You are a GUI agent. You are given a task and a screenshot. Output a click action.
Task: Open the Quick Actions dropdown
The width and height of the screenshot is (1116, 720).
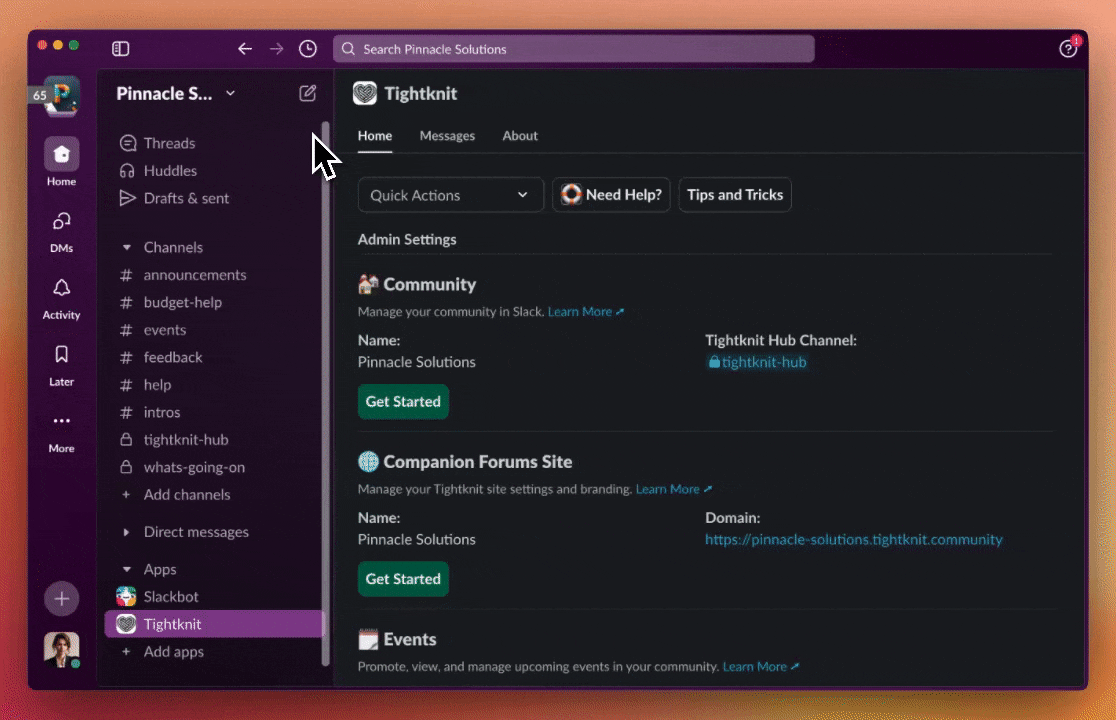(451, 195)
